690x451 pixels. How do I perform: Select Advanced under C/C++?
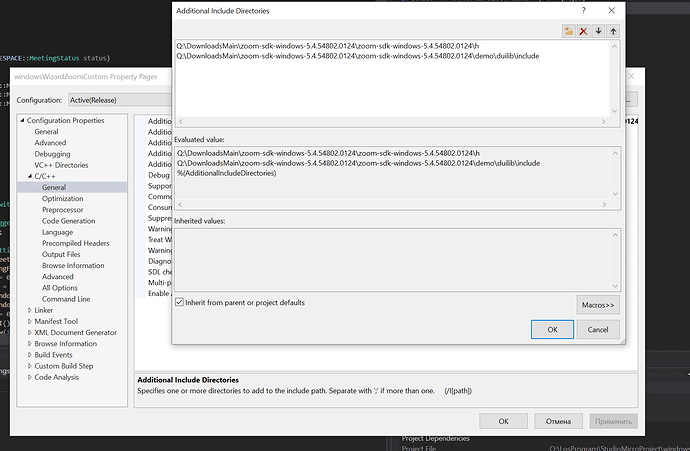pos(58,277)
